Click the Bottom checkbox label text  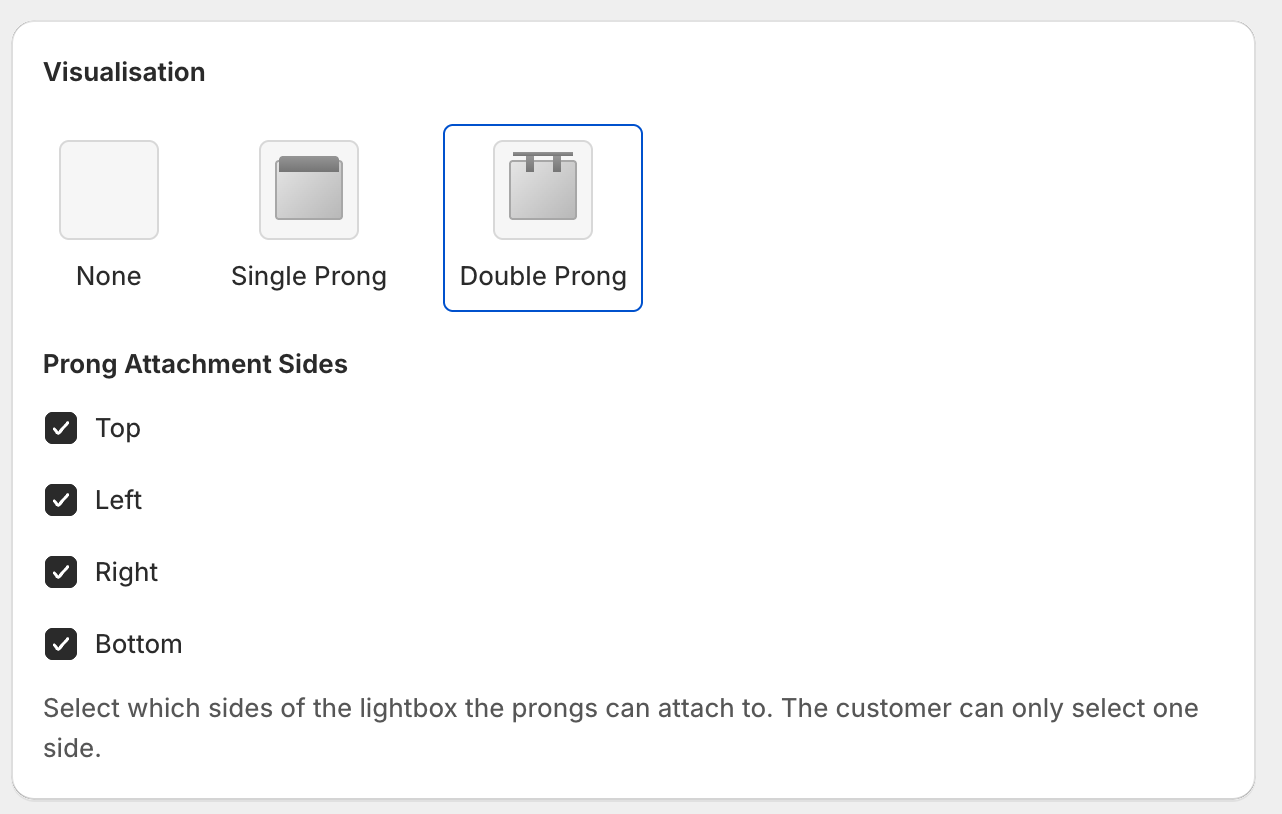pyautogui.click(x=139, y=644)
